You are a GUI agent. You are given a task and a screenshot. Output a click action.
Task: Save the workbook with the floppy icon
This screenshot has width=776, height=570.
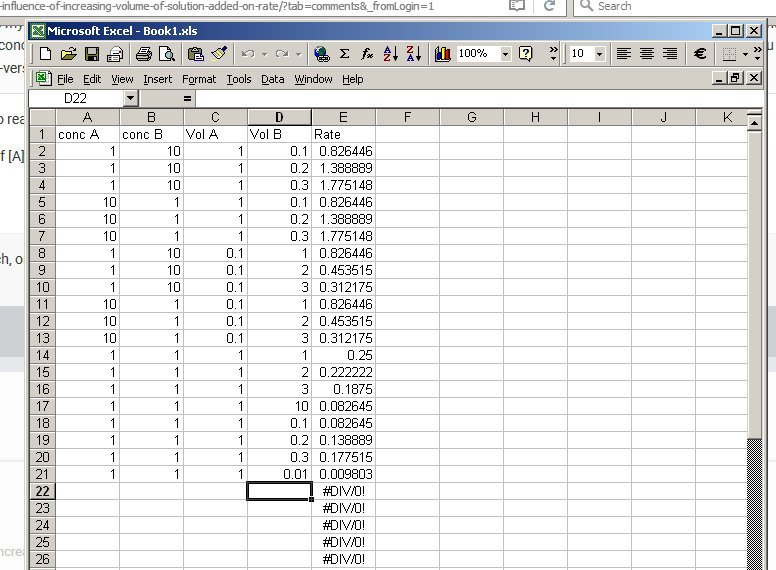[x=91, y=54]
